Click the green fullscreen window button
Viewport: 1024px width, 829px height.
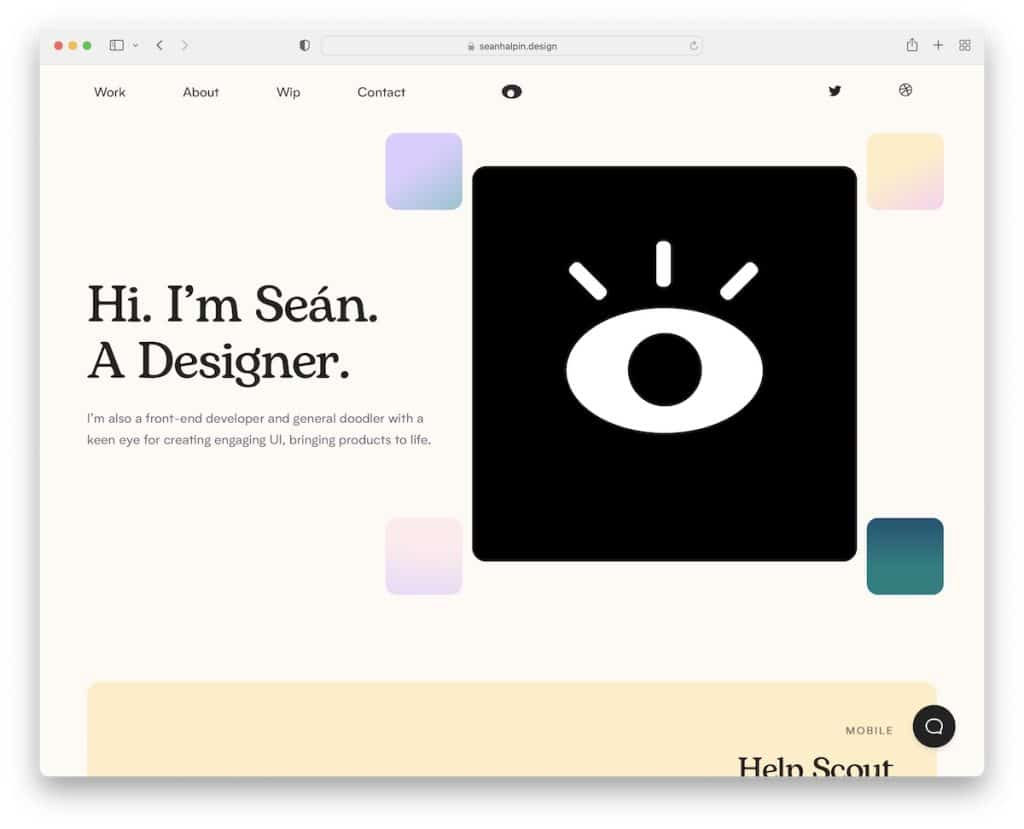pyautogui.click(x=87, y=45)
